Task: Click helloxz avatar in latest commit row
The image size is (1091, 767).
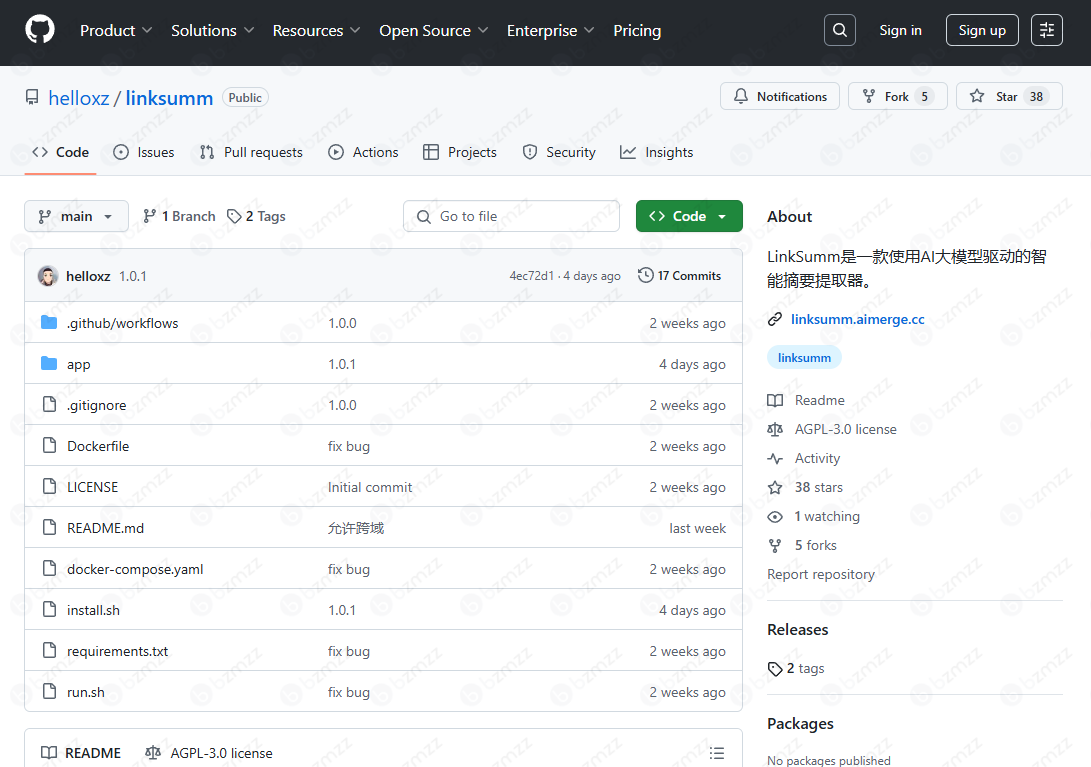Action: coord(48,276)
